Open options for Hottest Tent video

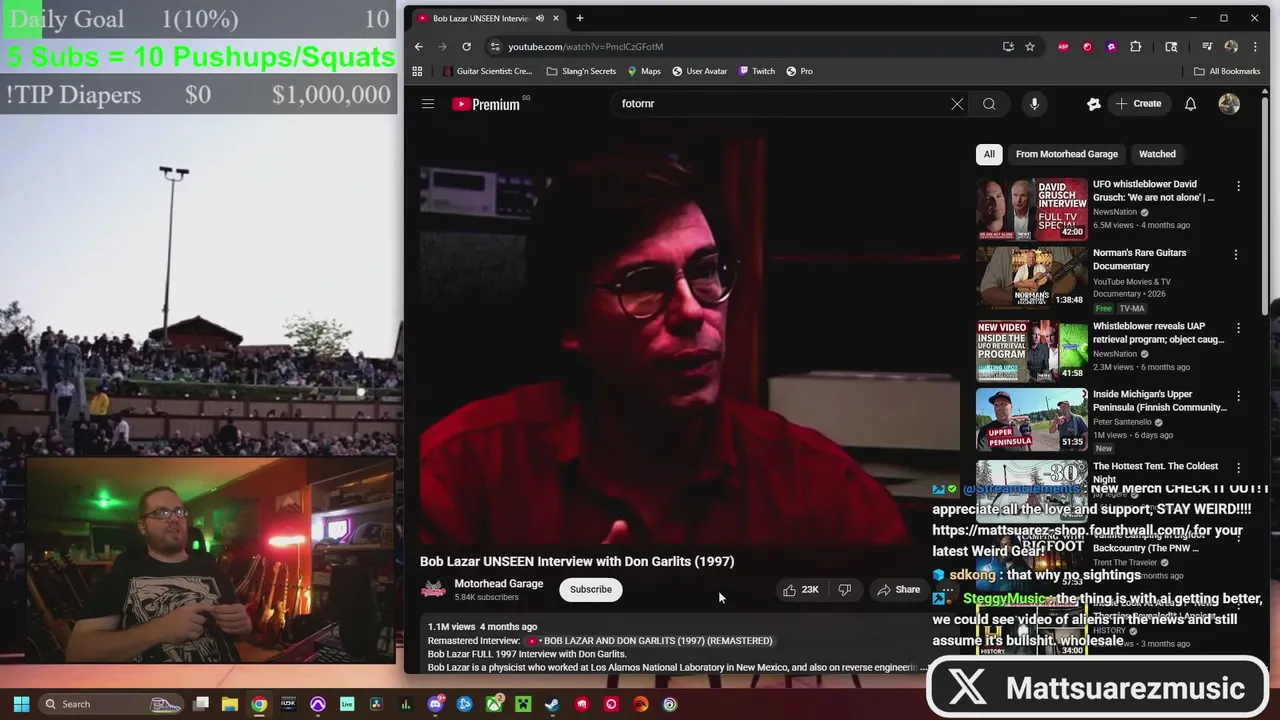click(x=1238, y=468)
